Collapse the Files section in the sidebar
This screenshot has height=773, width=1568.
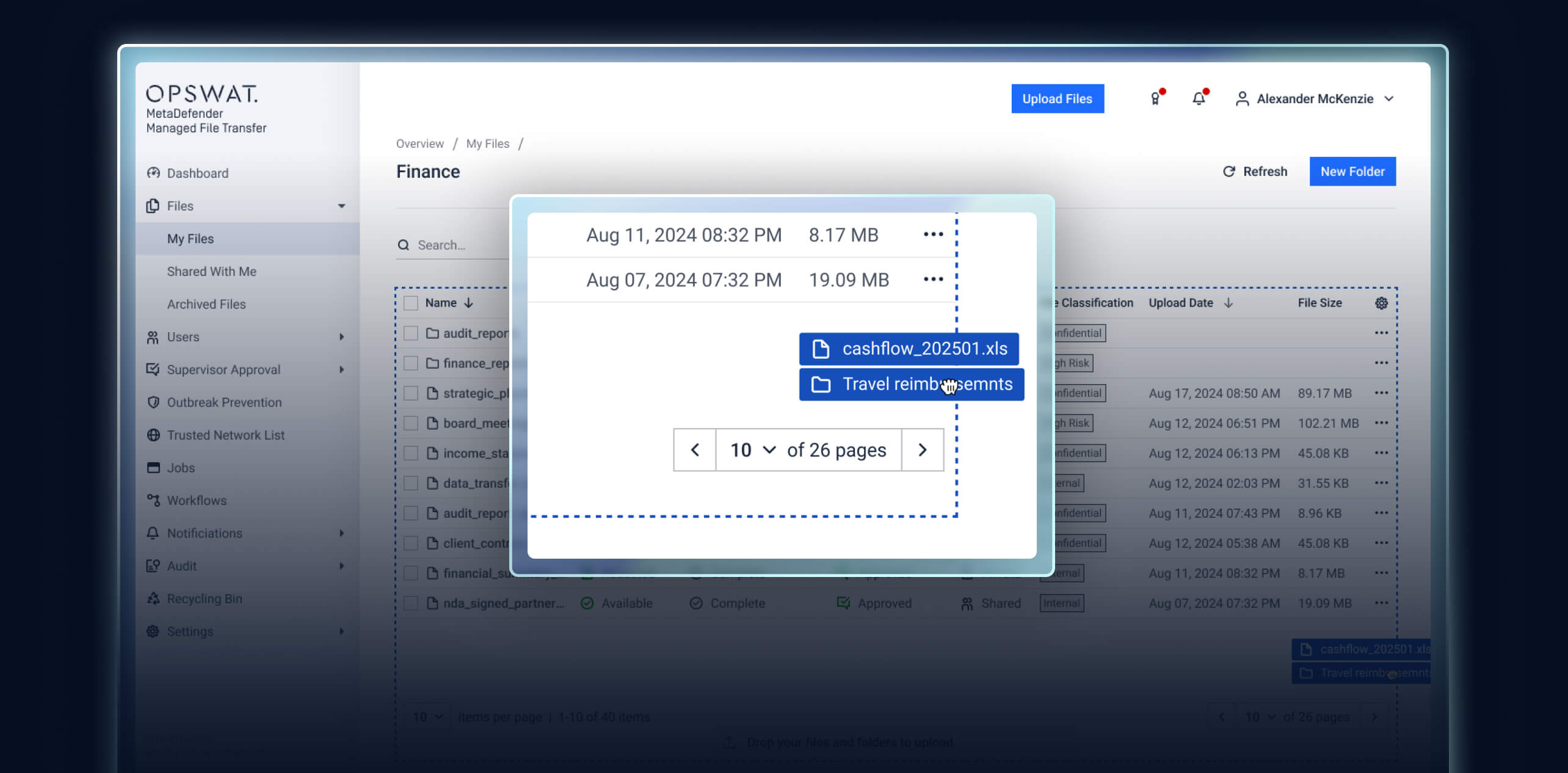(341, 206)
